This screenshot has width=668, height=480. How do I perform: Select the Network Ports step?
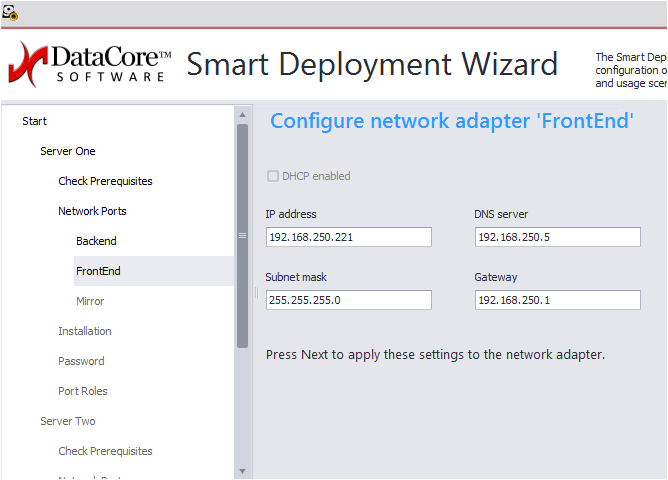coord(92,211)
